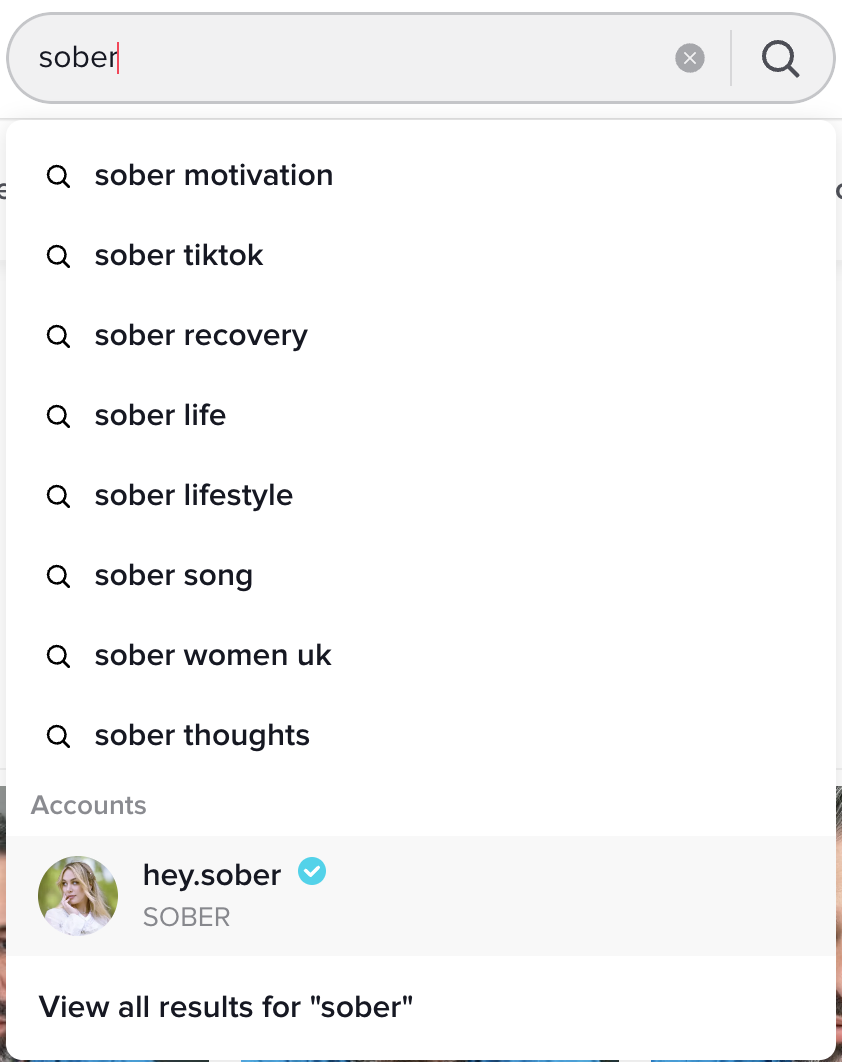Click inside the search text field

coord(350,58)
